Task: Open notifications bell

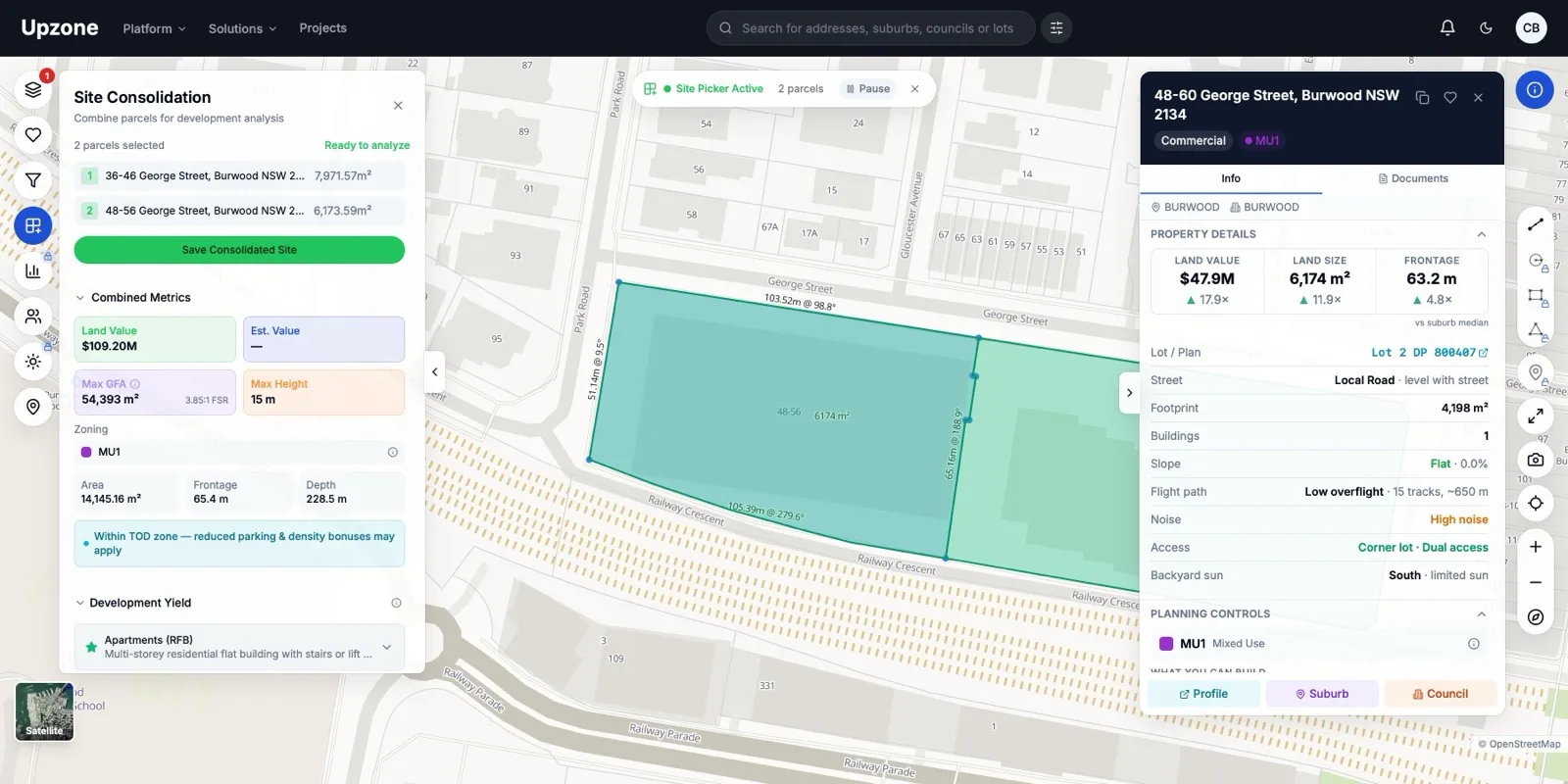Action: 1447,27
